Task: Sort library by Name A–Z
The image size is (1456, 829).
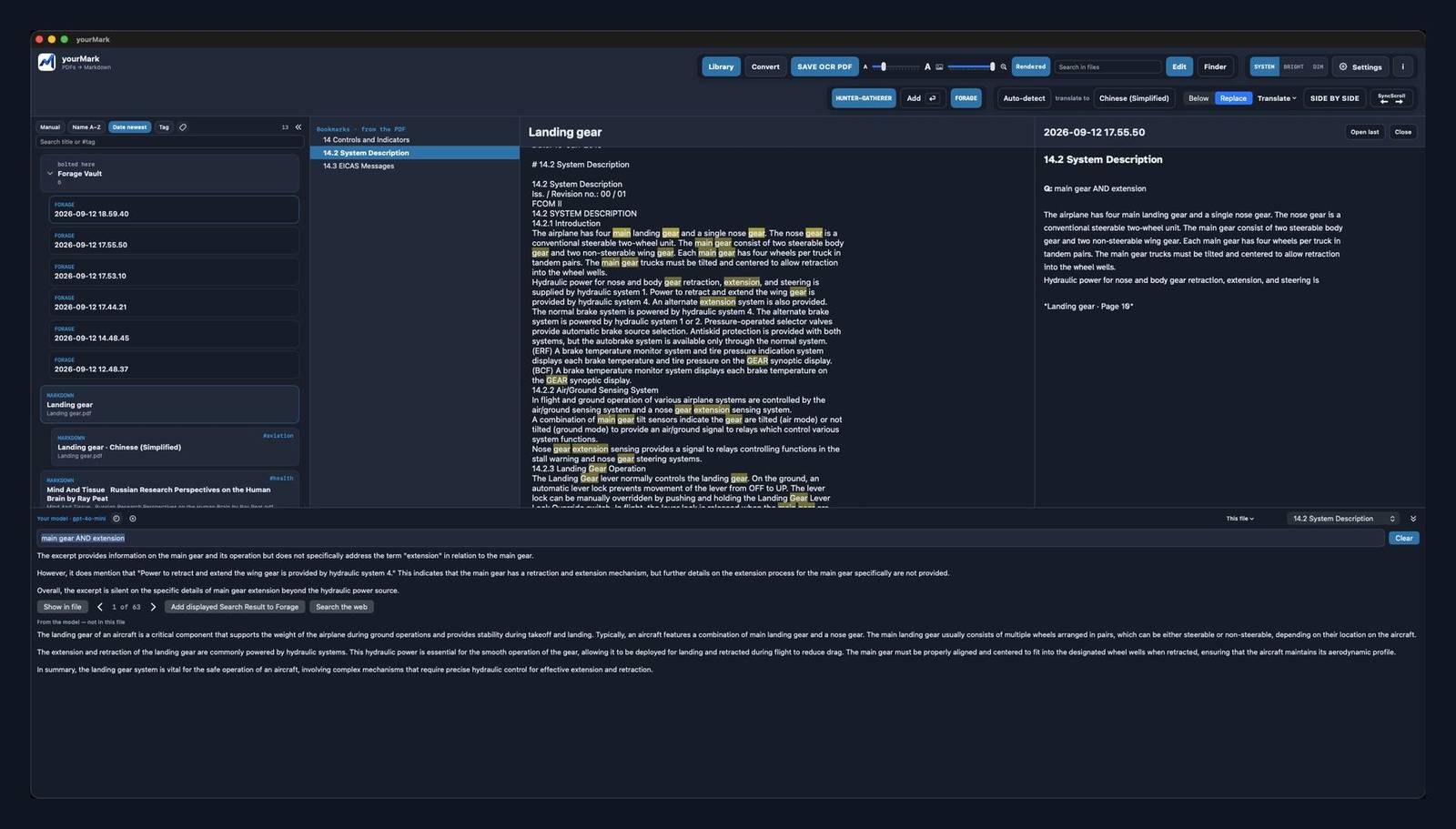Action: click(x=86, y=127)
